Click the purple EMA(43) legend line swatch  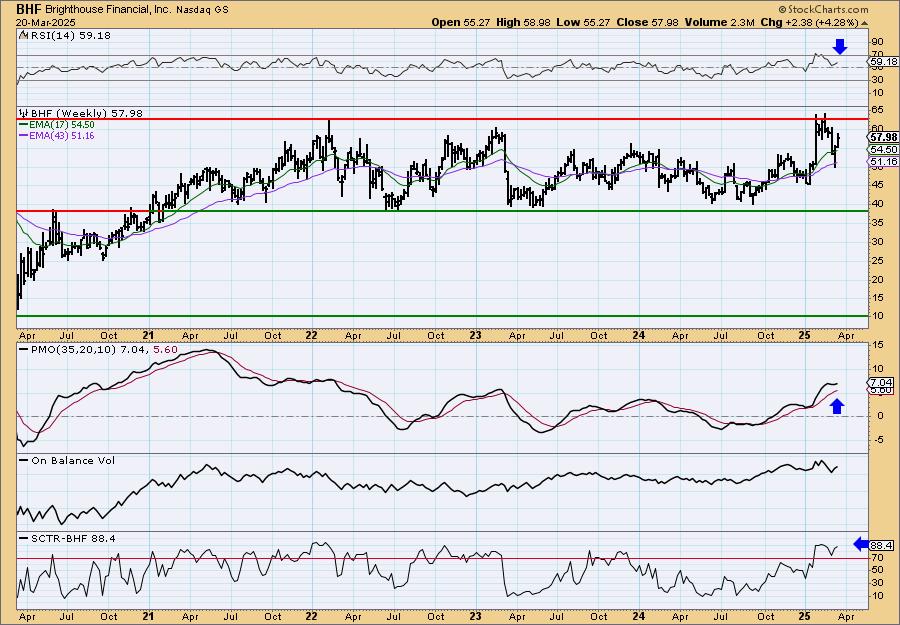click(23, 136)
